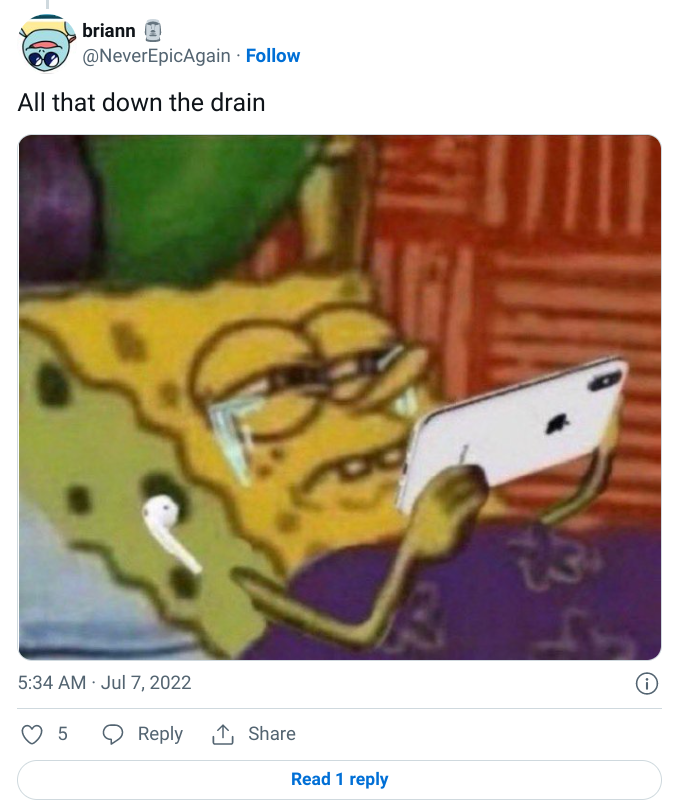
Task: Click the 5:34 AM Jul 7, 2022 timestamp
Action: click(x=104, y=683)
